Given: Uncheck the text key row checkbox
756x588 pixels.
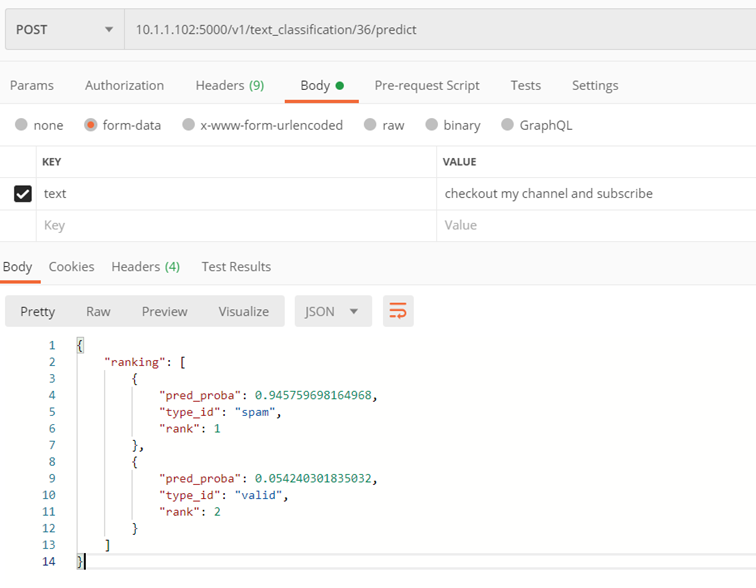Looking at the screenshot, I should [x=23, y=194].
